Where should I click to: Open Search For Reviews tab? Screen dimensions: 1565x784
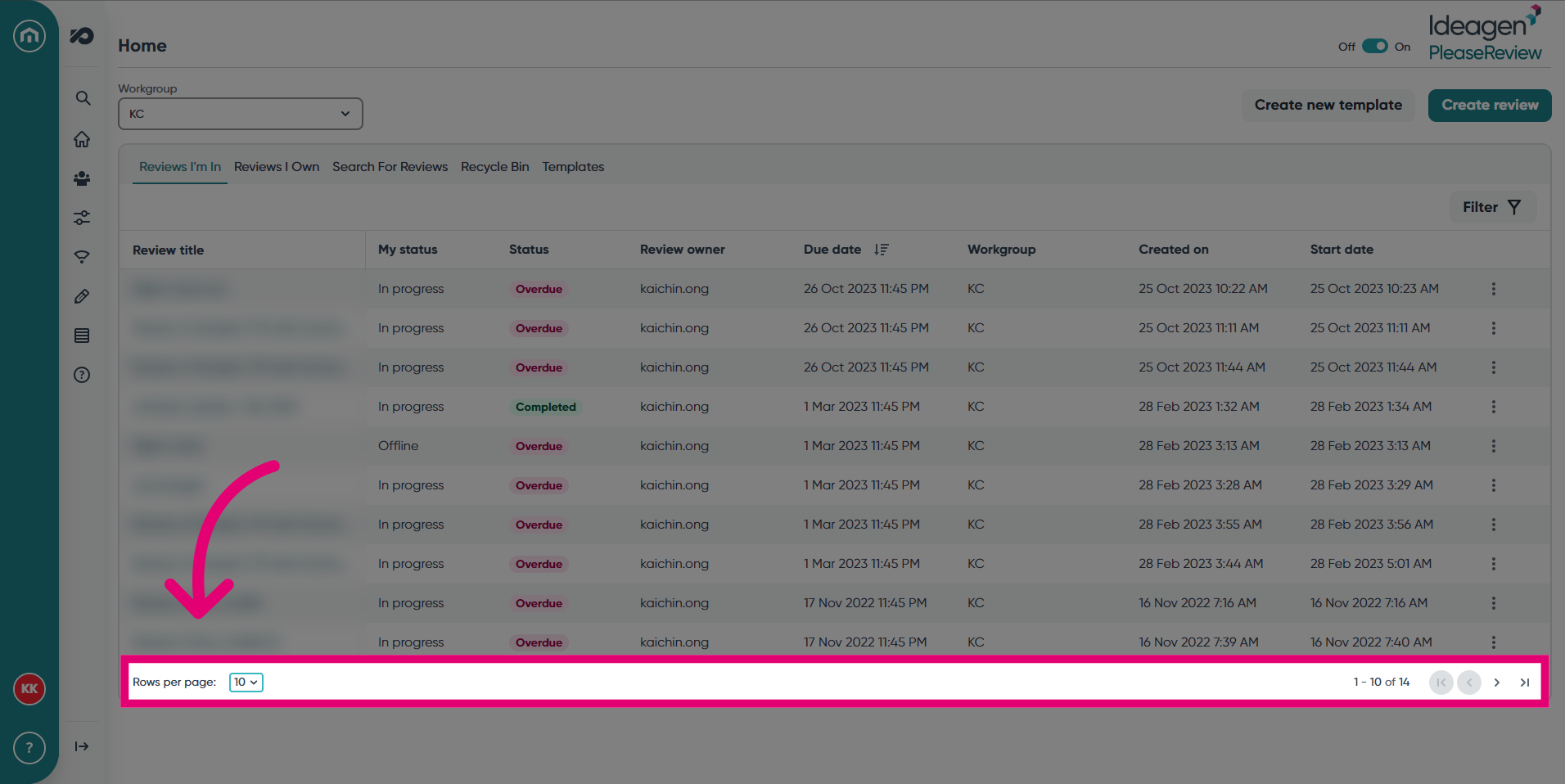coord(390,167)
